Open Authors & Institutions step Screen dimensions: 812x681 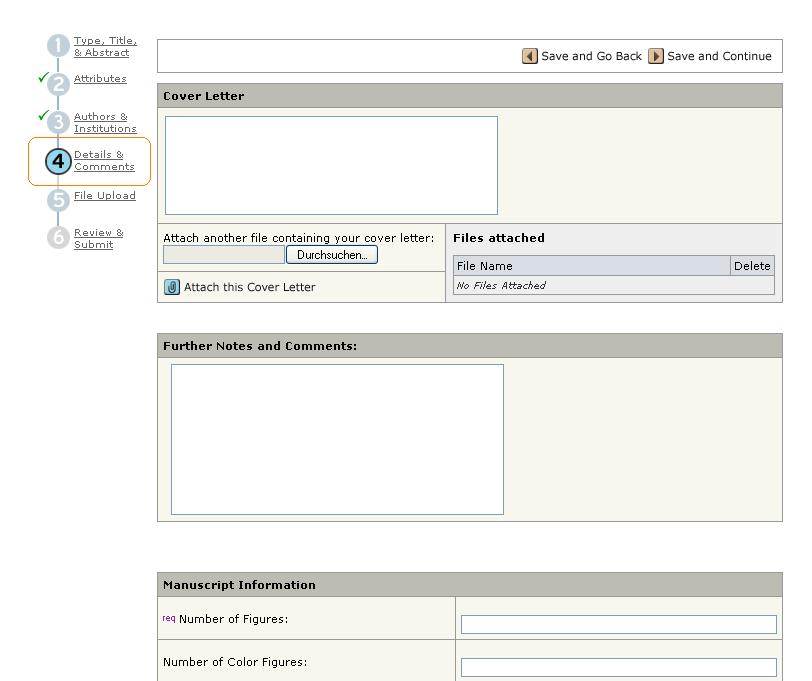click(104, 123)
